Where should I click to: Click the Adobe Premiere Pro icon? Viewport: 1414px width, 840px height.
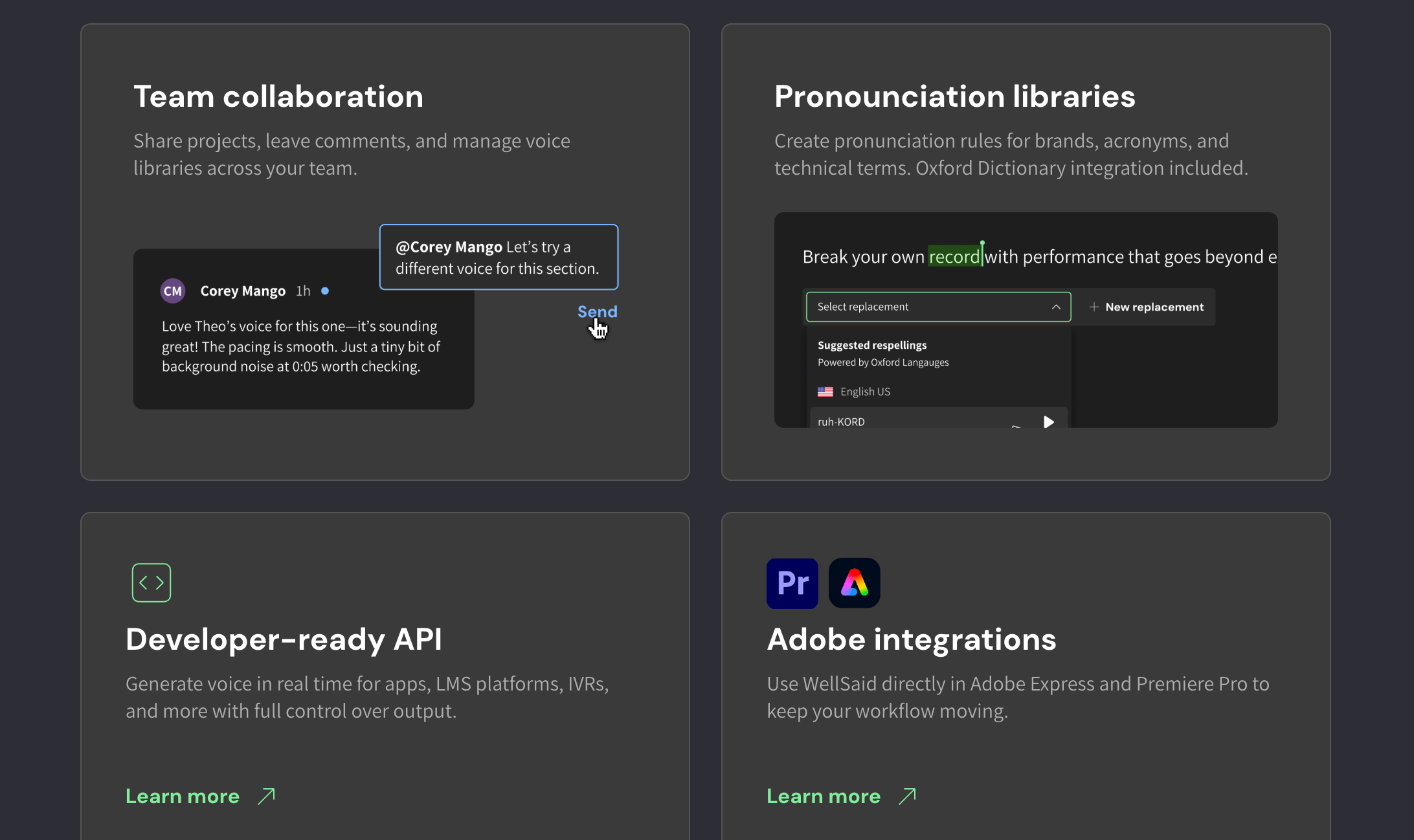pos(792,583)
